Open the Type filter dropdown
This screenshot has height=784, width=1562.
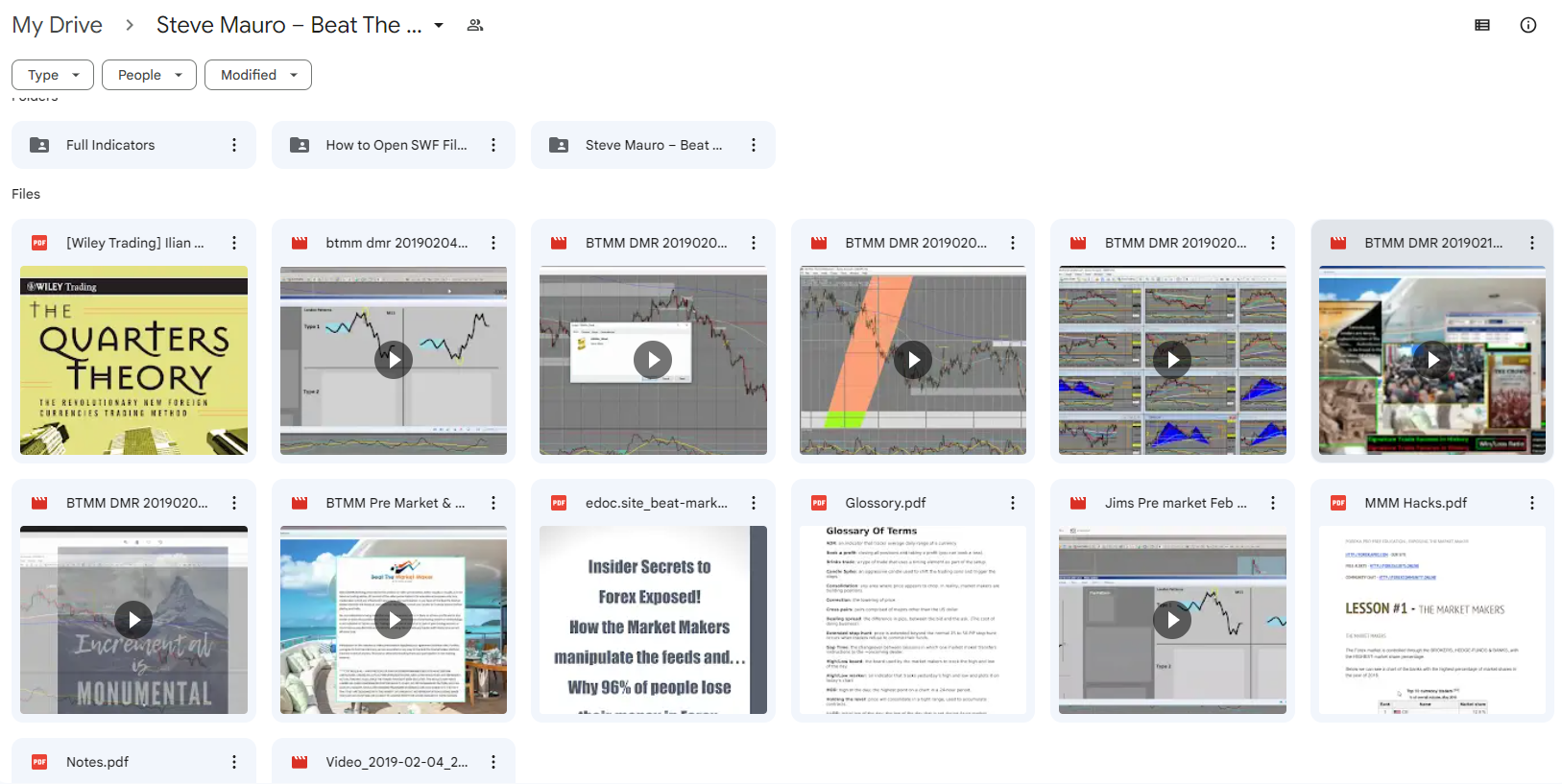pyautogui.click(x=53, y=75)
